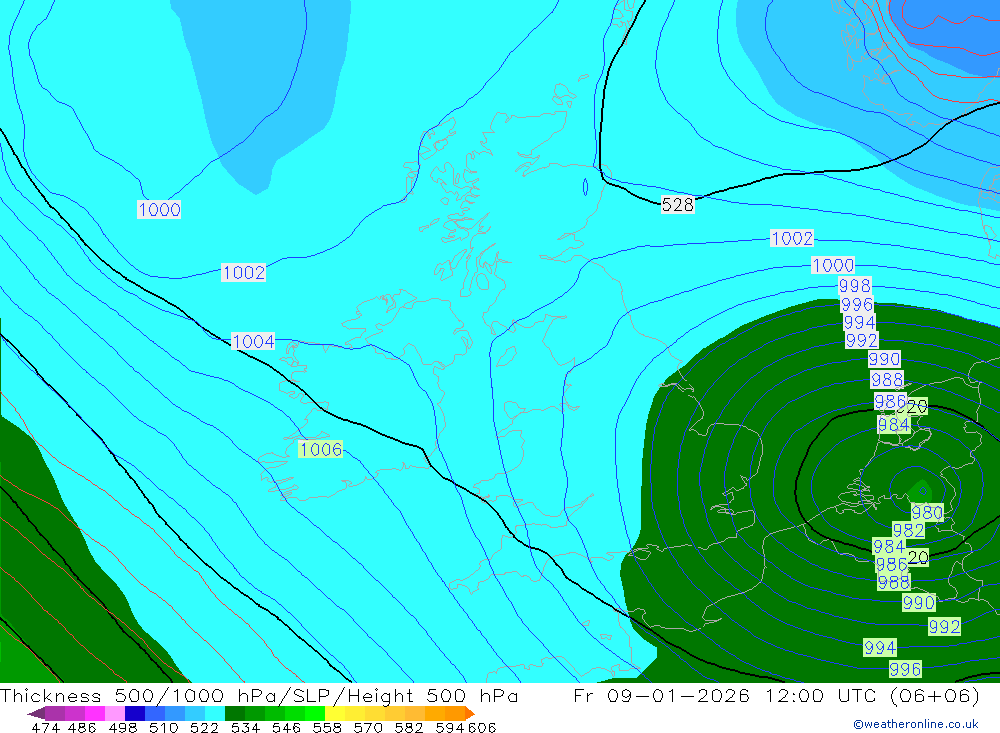Click the 990 isobar label south of the low
The image size is (1000, 733).
click(x=918, y=602)
